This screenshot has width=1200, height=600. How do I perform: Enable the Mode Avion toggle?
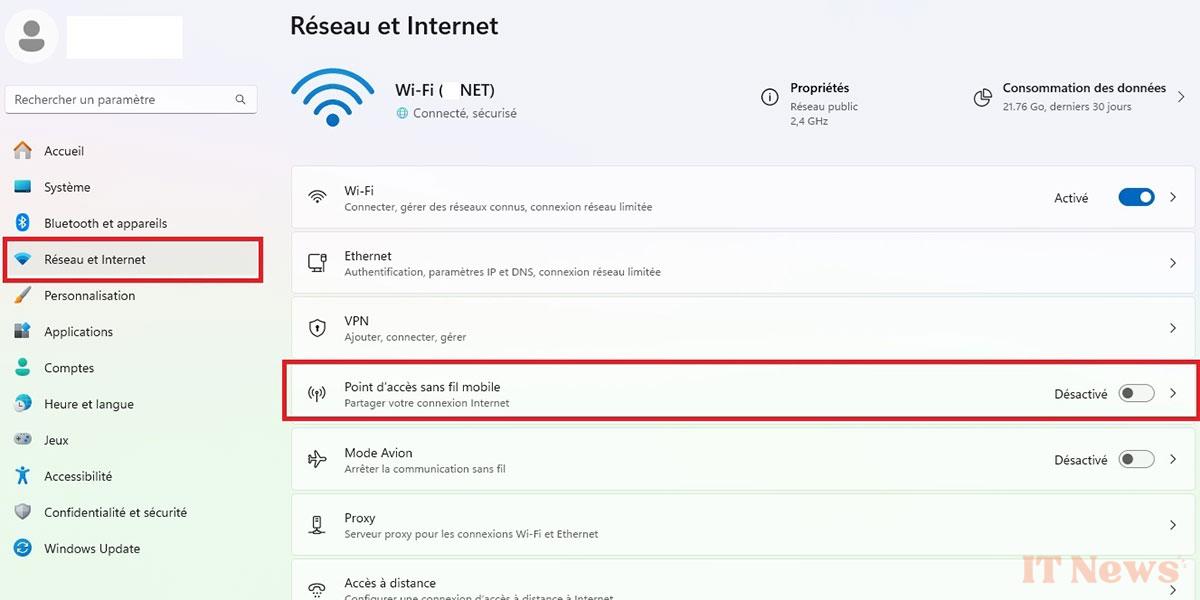point(1136,460)
